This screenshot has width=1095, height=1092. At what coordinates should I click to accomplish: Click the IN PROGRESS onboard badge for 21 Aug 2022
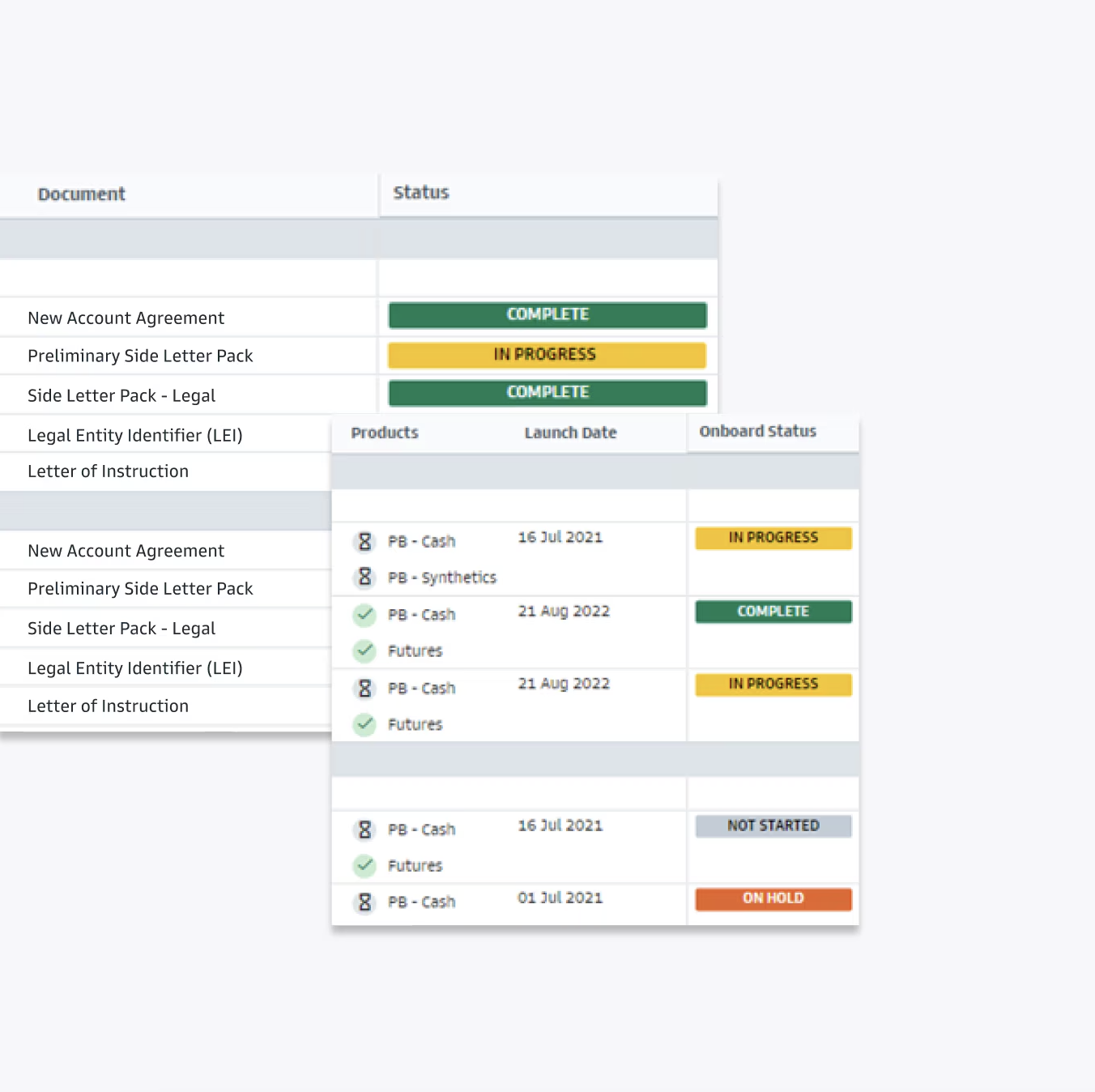773,685
